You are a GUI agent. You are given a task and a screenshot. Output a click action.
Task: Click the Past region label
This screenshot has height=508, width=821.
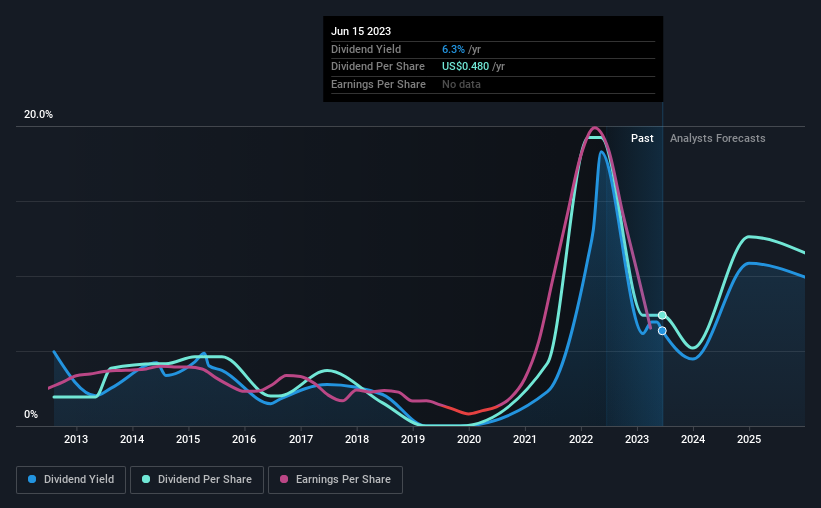click(642, 138)
